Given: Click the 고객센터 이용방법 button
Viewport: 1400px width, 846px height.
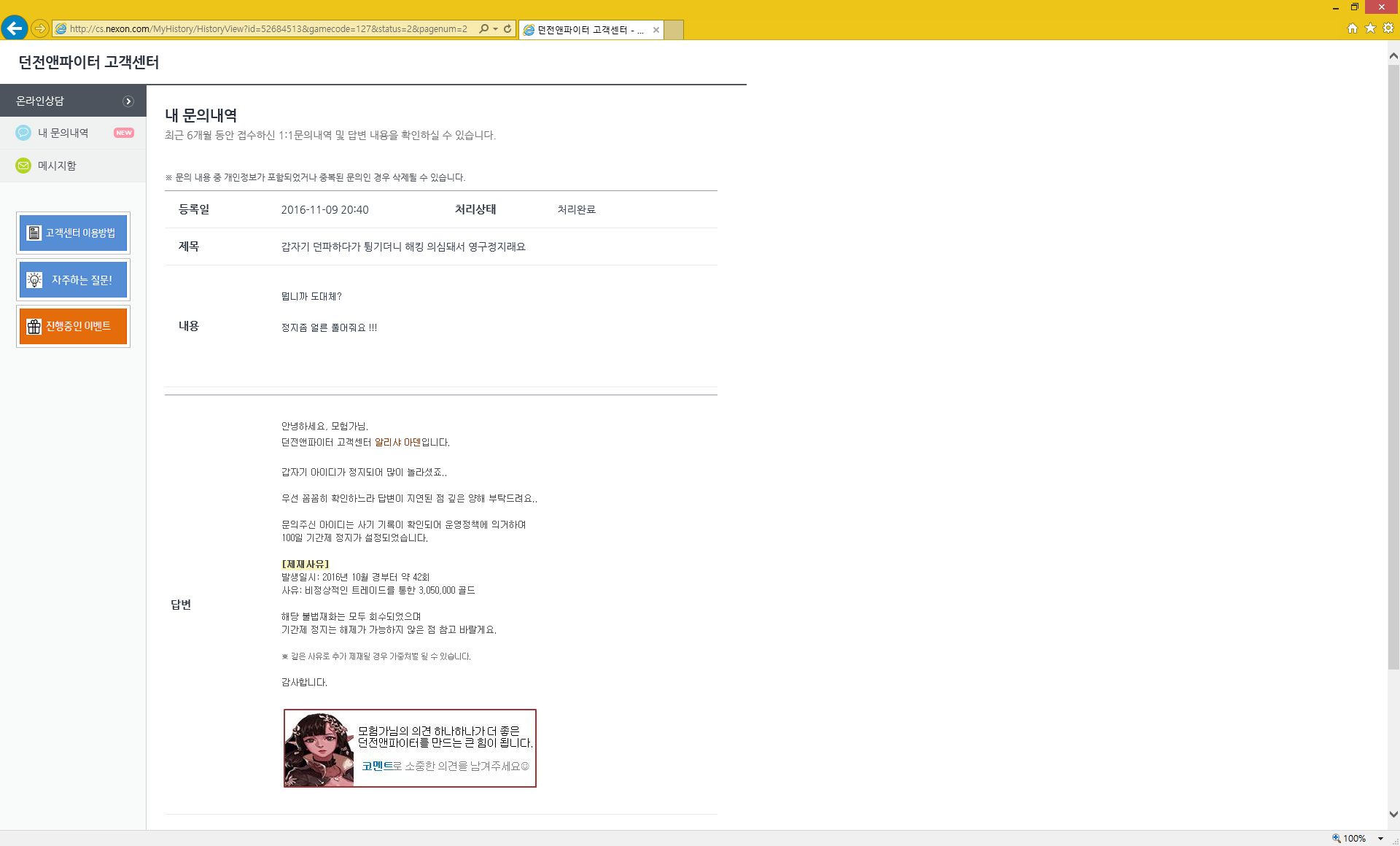Looking at the screenshot, I should tap(73, 233).
